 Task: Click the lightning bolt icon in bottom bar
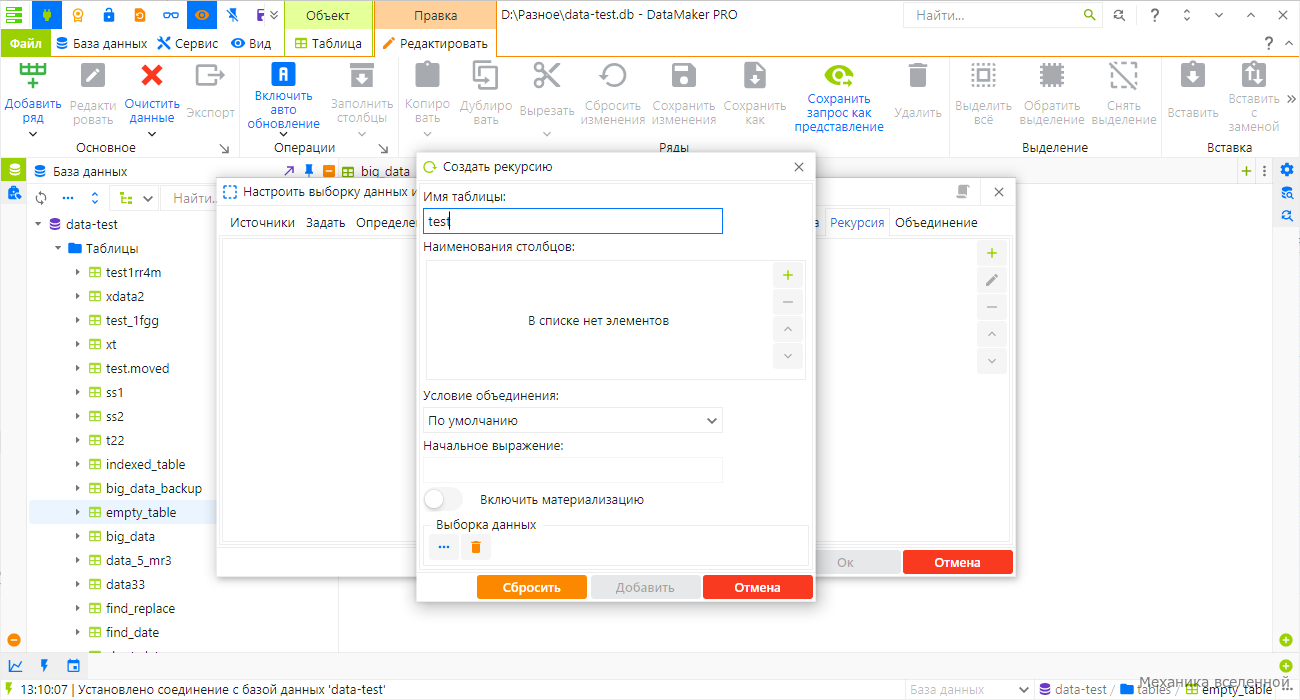pyautogui.click(x=44, y=666)
